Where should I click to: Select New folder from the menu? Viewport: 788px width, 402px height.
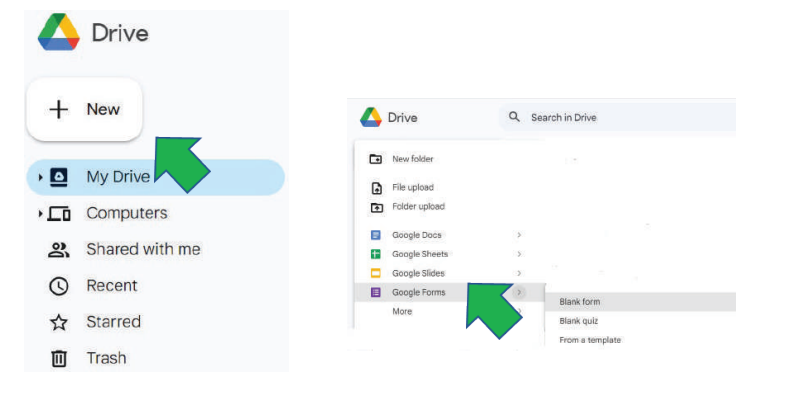click(x=412, y=159)
